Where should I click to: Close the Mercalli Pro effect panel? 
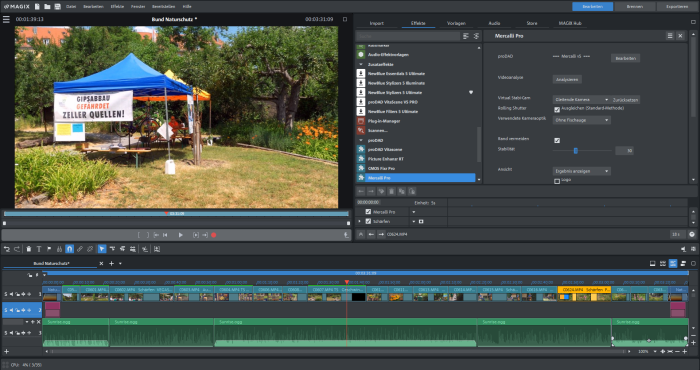point(680,36)
